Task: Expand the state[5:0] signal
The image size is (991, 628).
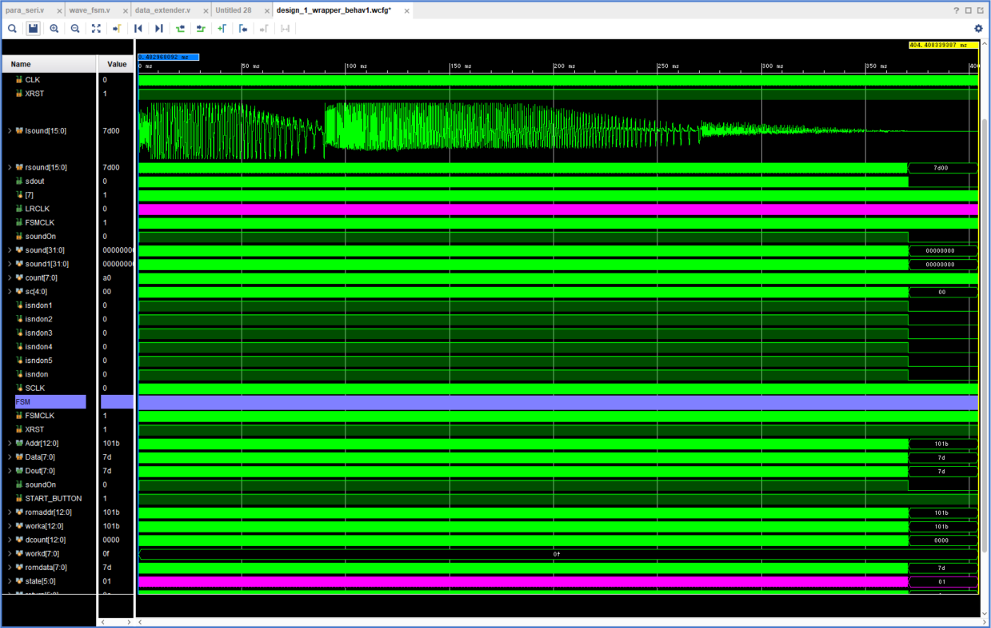Action: click(10, 581)
